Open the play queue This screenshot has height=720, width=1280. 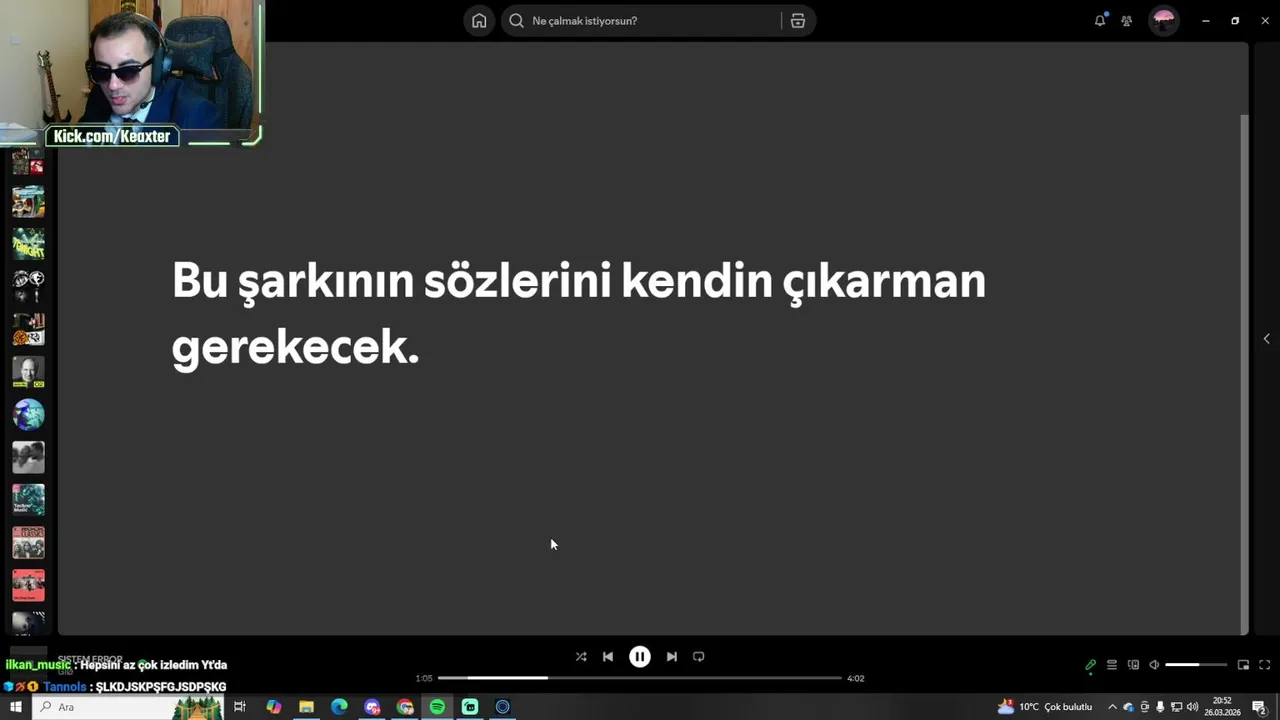[x=1112, y=665]
